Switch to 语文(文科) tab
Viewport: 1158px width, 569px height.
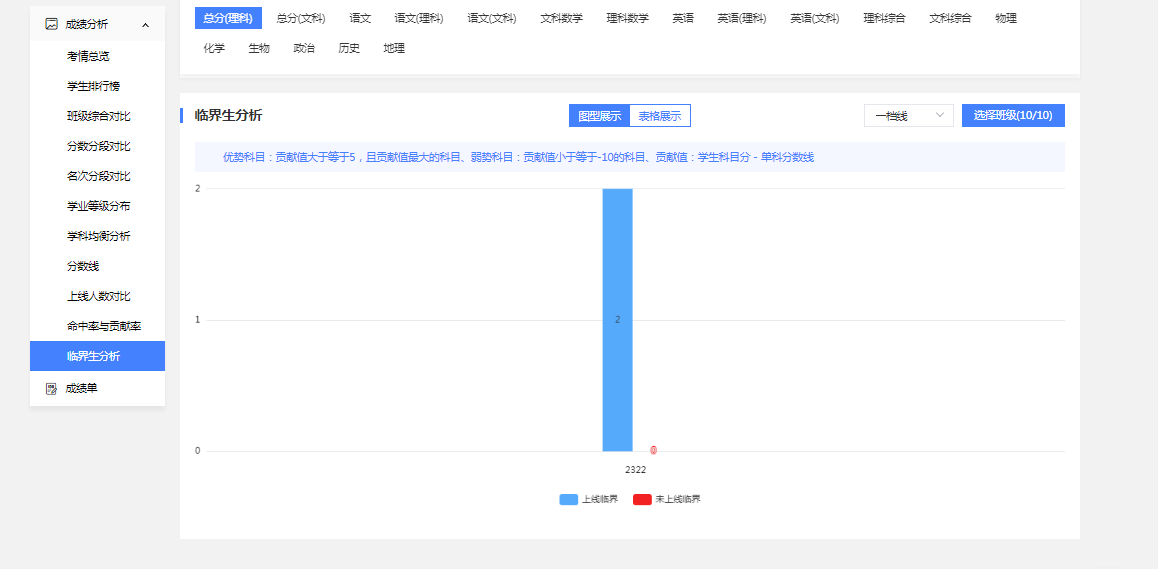pos(492,18)
